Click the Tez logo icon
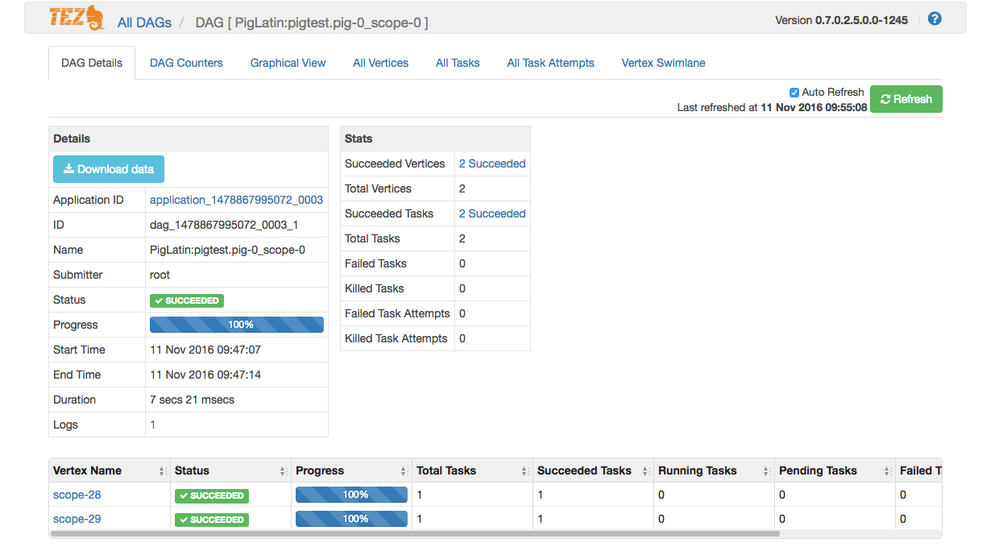 point(76,18)
